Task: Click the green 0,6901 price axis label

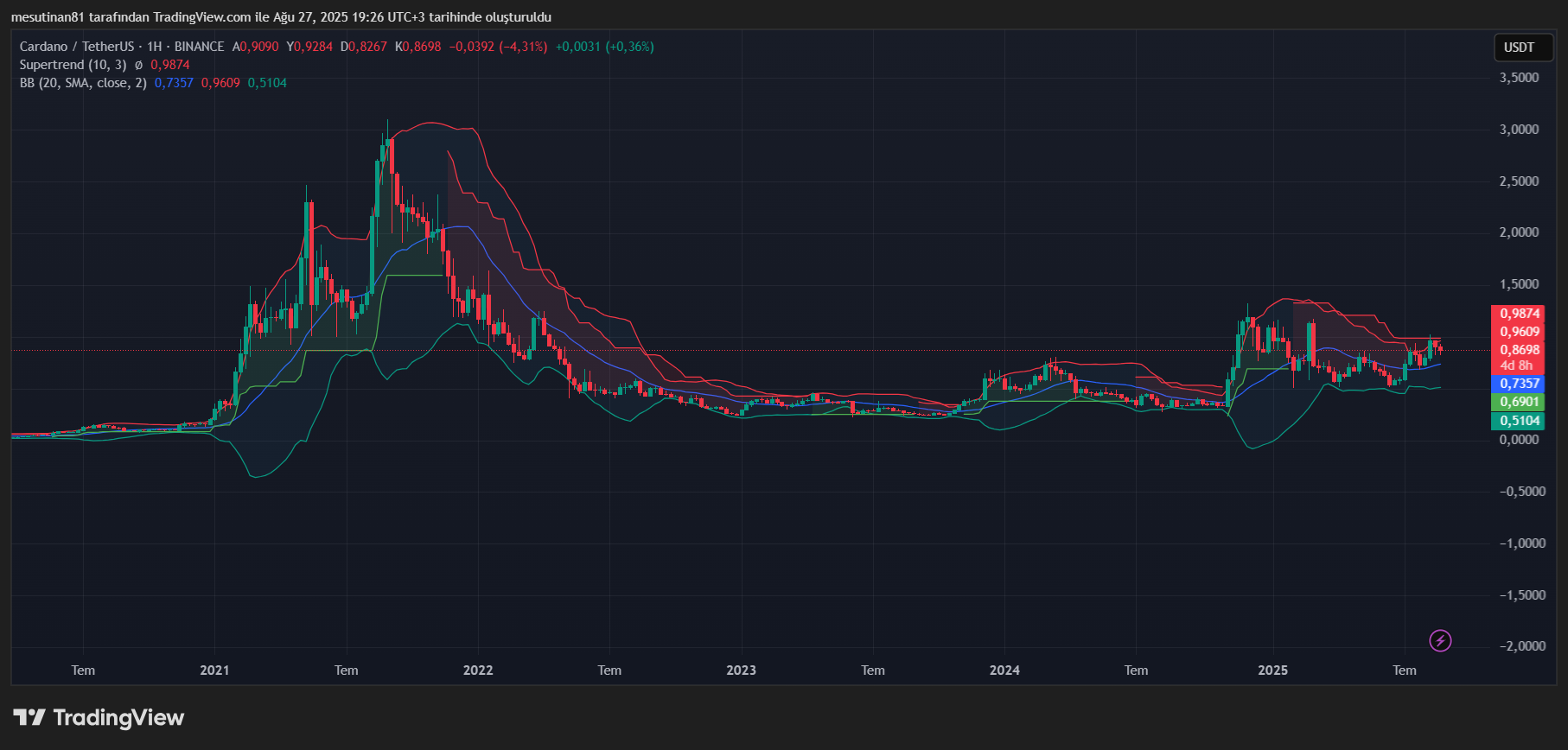Action: coord(1519,402)
